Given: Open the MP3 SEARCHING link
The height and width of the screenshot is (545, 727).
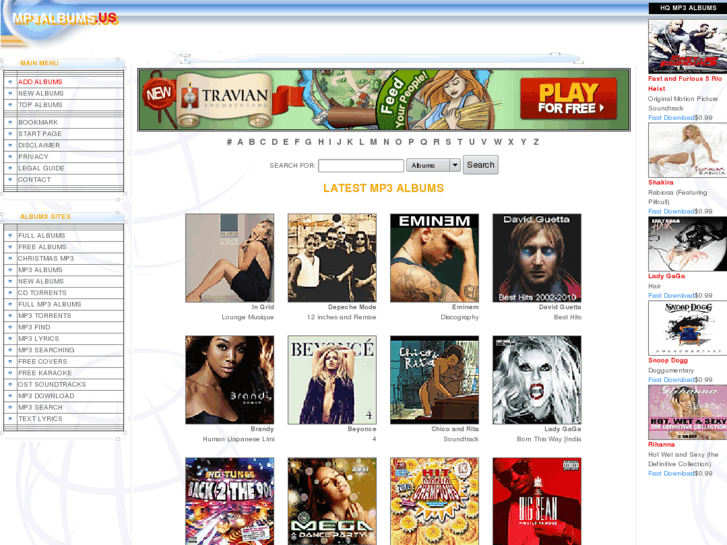Looking at the screenshot, I should [x=46, y=350].
